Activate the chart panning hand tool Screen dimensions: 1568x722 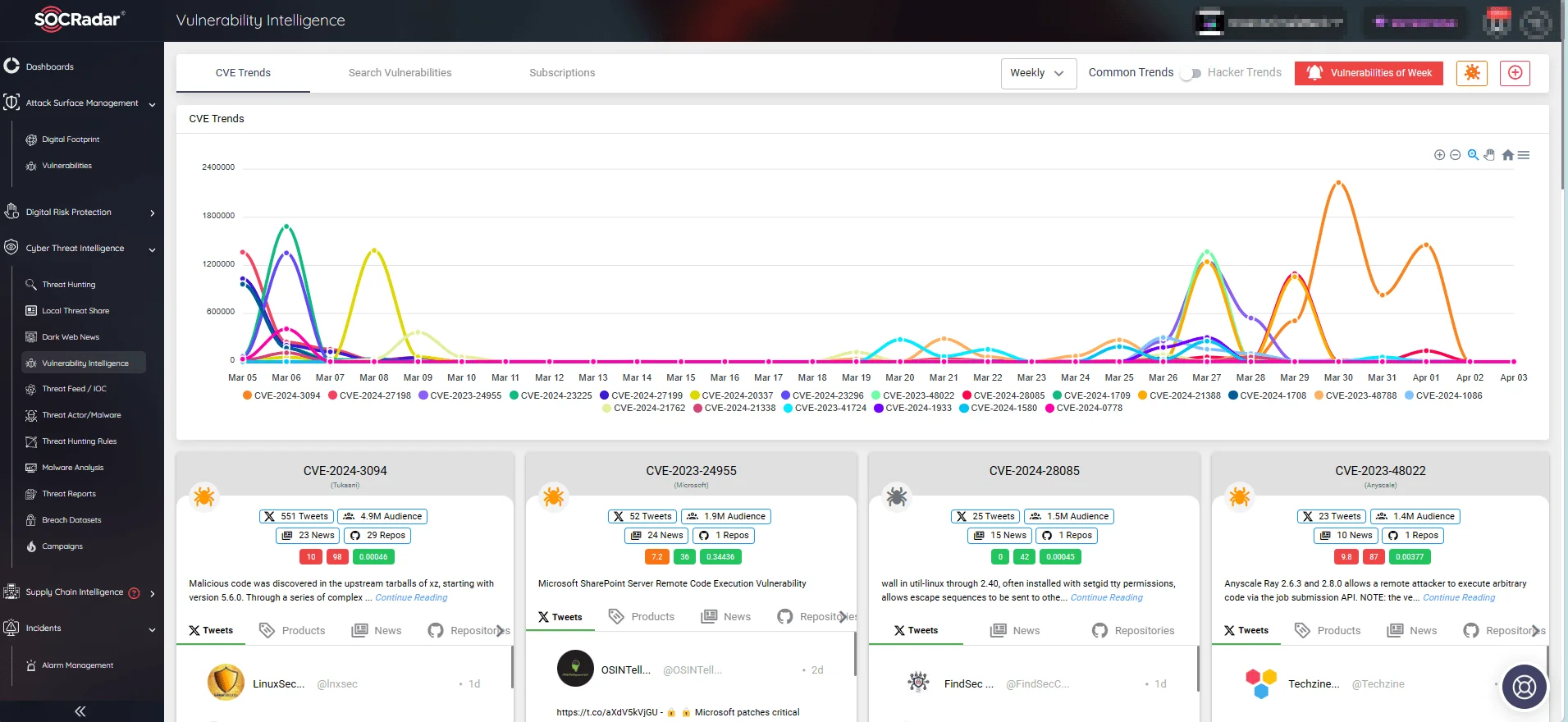tap(1489, 154)
